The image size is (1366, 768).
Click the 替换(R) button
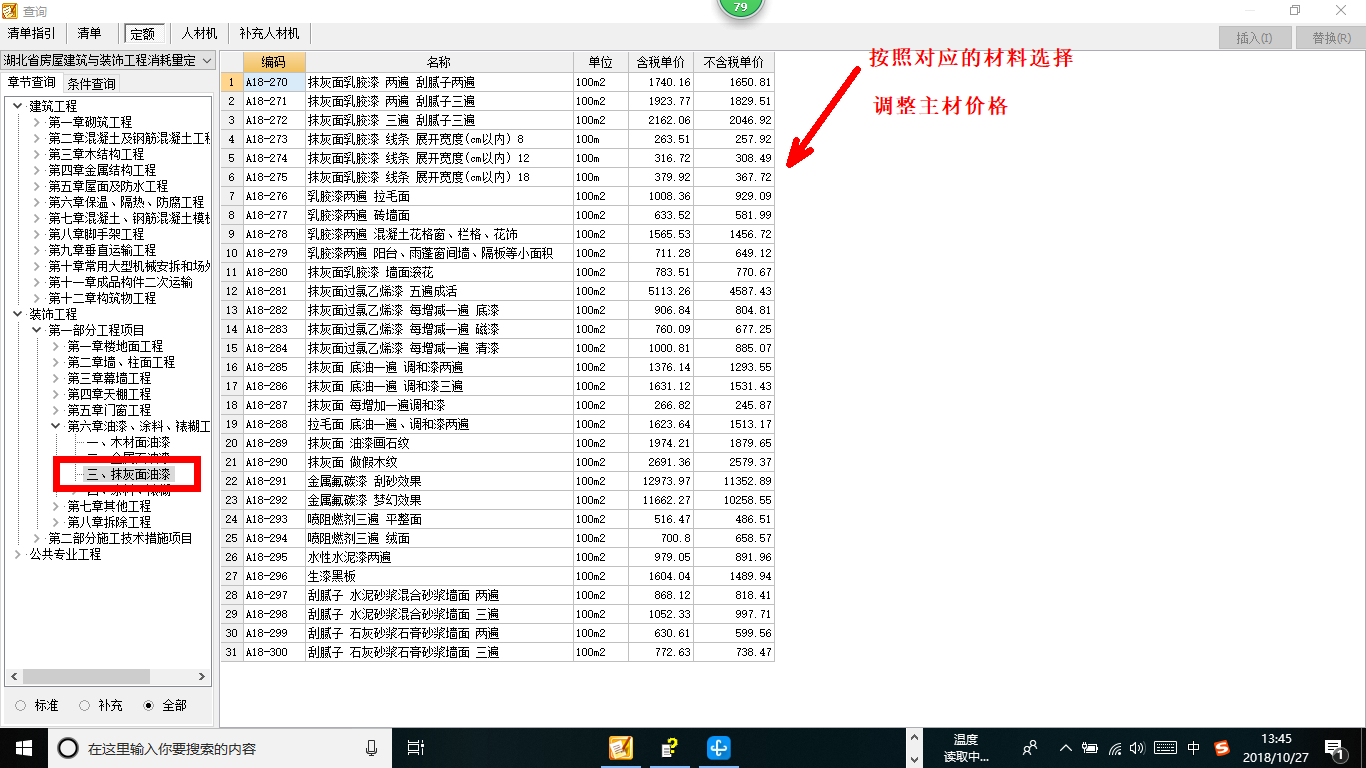coord(1330,38)
